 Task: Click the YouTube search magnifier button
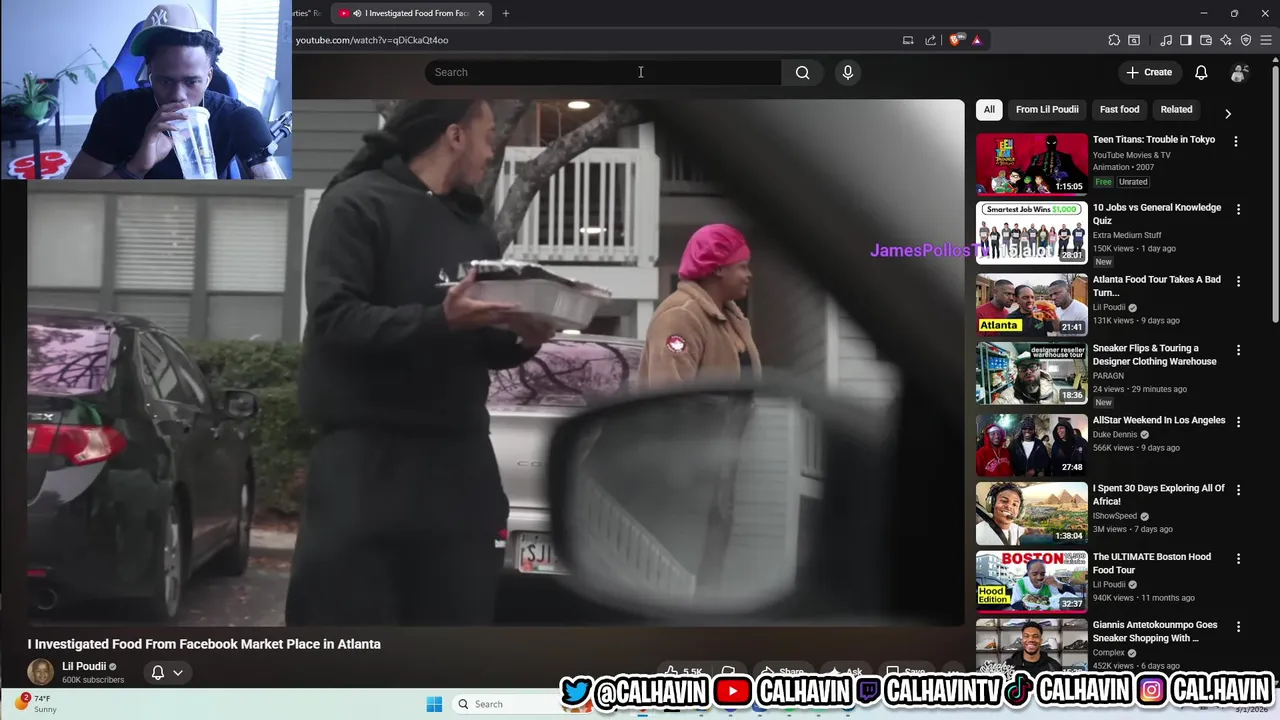(802, 72)
